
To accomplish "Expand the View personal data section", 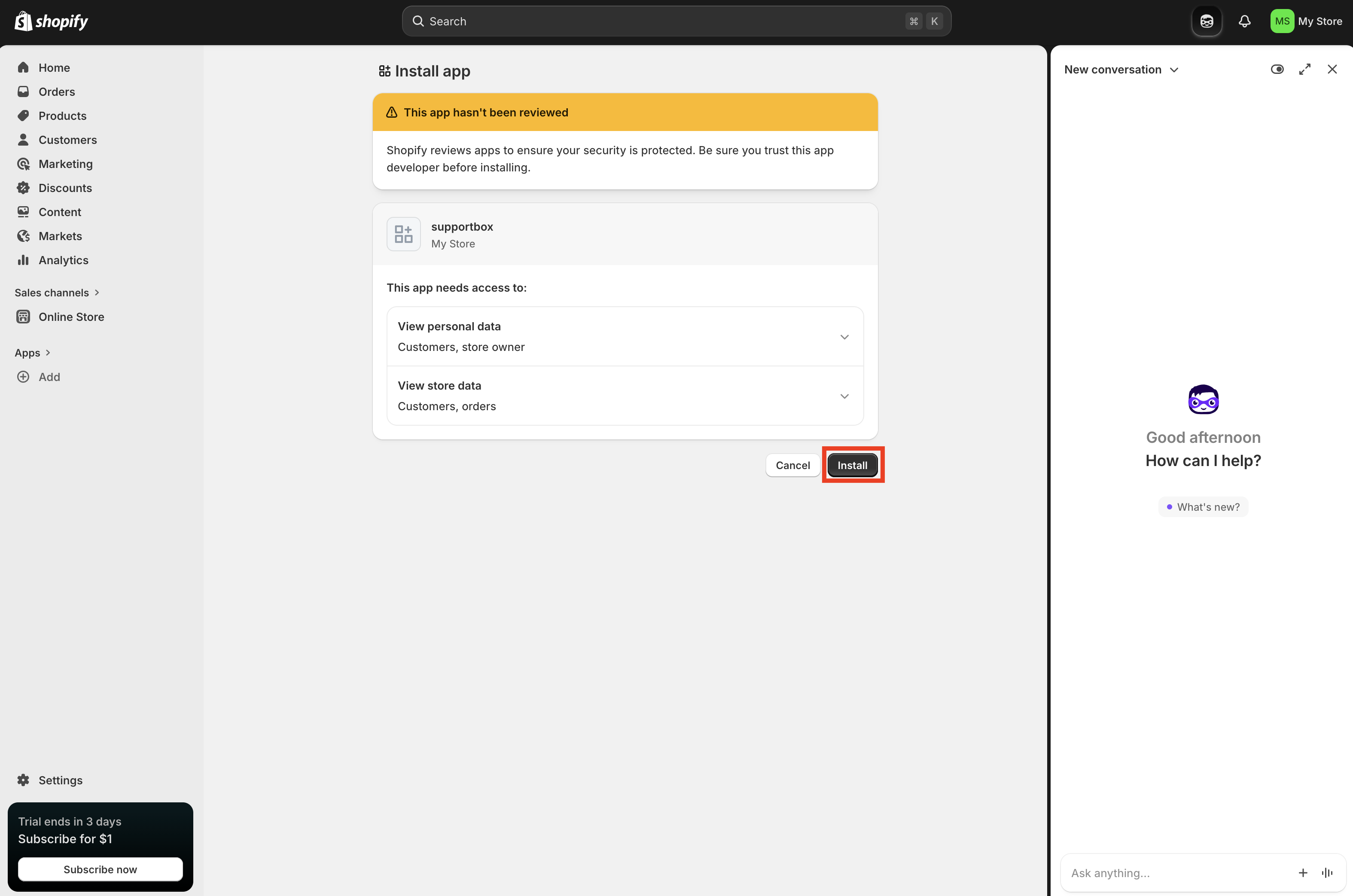I will pos(844,337).
